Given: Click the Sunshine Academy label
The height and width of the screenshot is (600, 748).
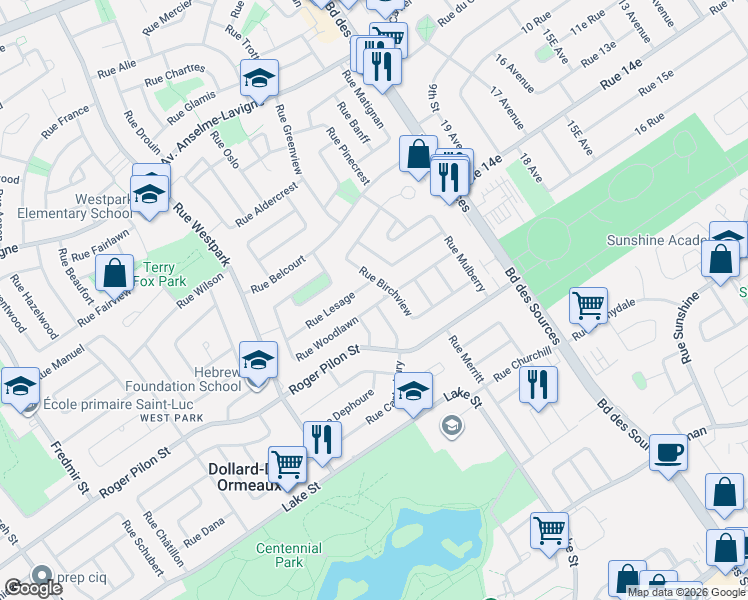Looking at the screenshot, I should (x=656, y=240).
